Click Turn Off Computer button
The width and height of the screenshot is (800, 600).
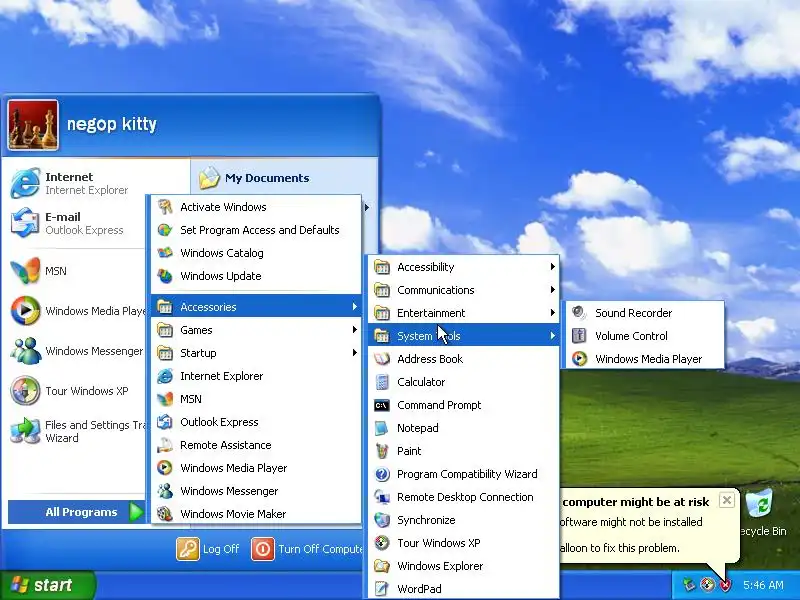tap(307, 549)
